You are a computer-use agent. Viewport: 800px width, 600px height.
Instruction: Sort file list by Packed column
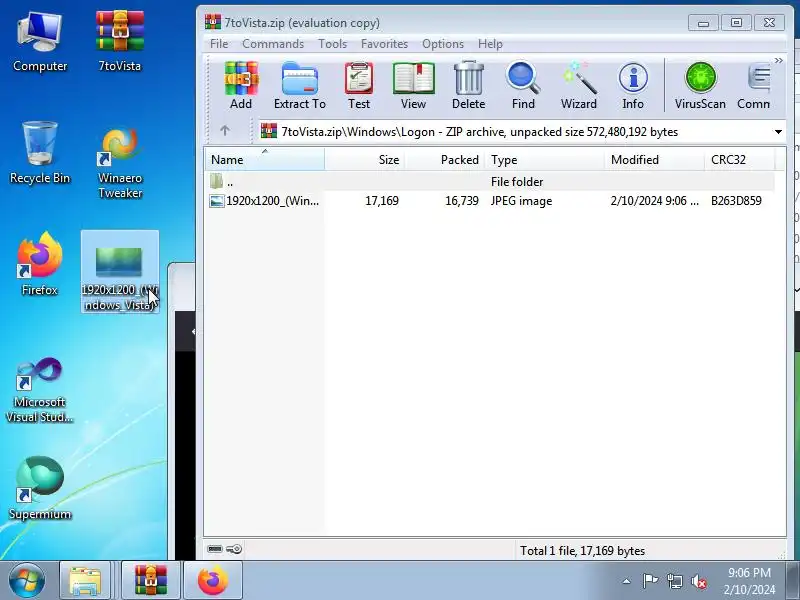point(444,160)
